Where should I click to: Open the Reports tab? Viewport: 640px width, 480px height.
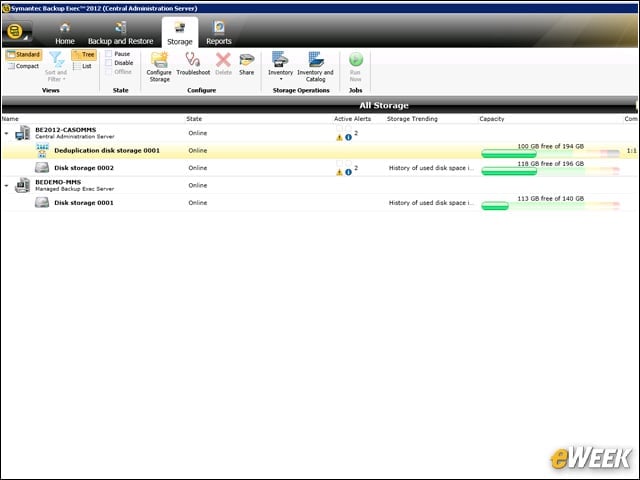tap(219, 33)
